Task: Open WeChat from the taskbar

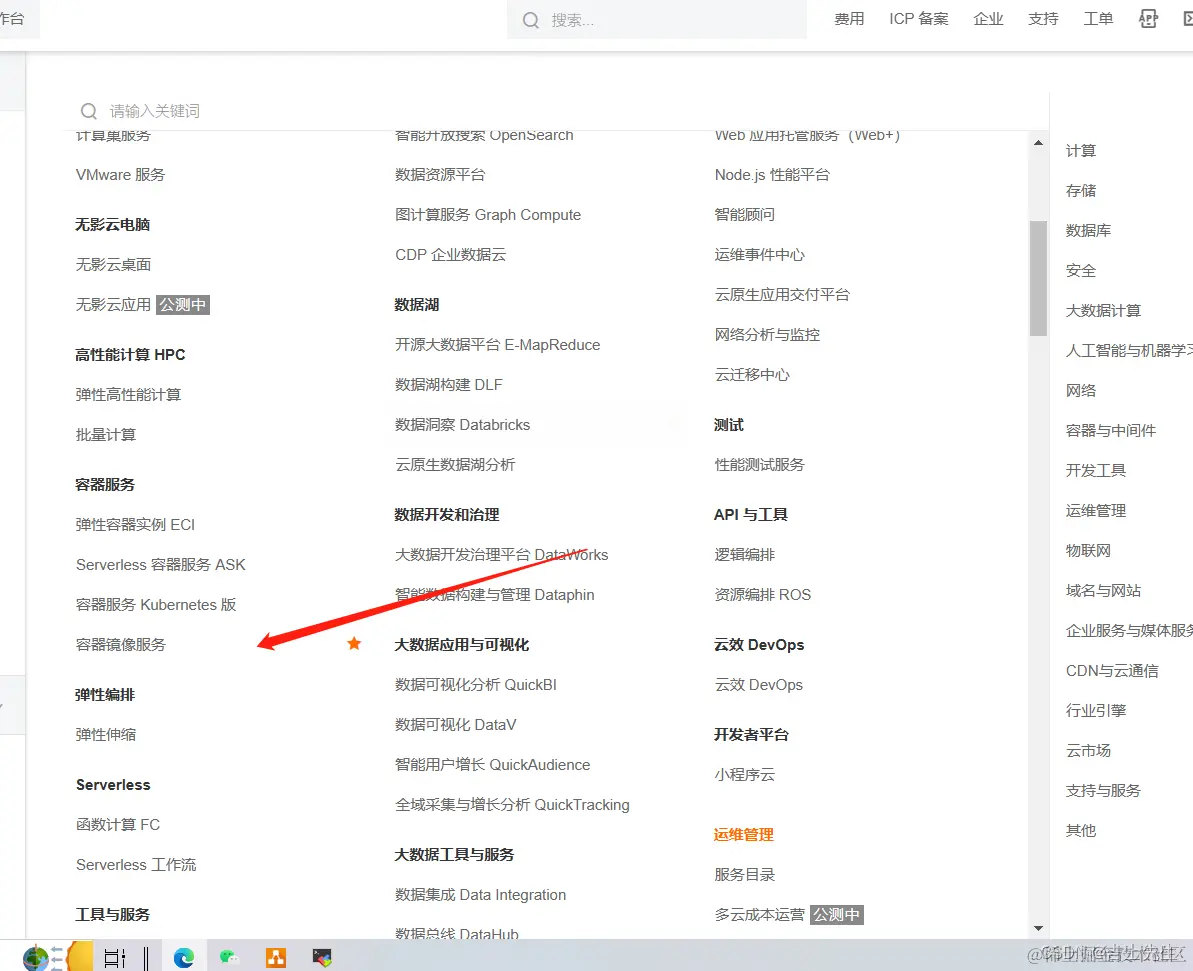Action: pos(229,957)
